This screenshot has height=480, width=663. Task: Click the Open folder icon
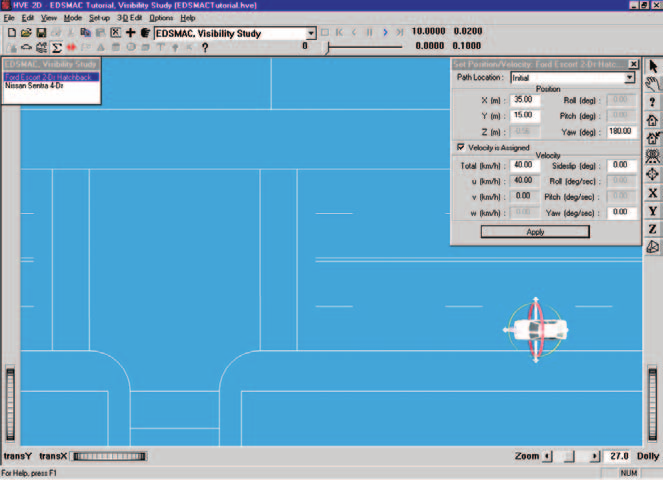tap(26, 33)
